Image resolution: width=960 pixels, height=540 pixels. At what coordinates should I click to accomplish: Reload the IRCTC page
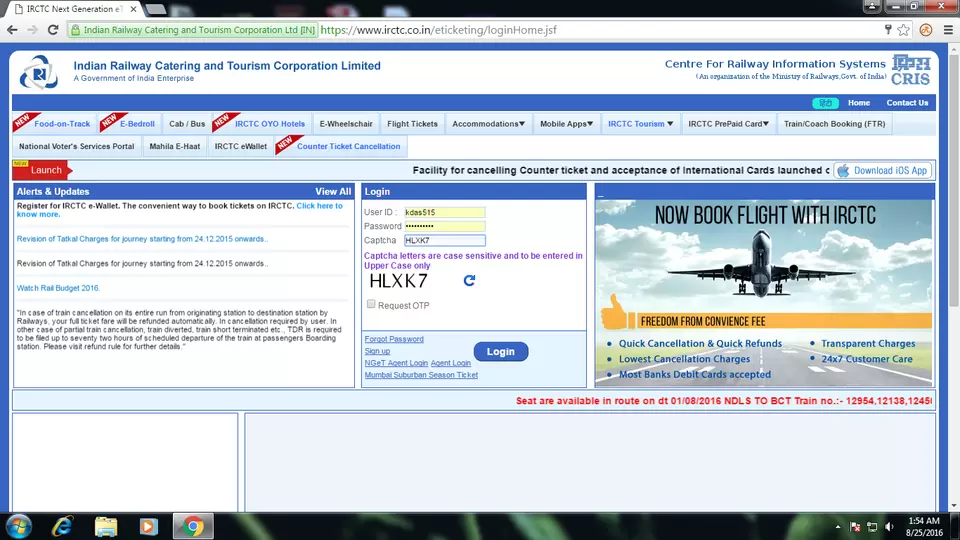coord(53,29)
